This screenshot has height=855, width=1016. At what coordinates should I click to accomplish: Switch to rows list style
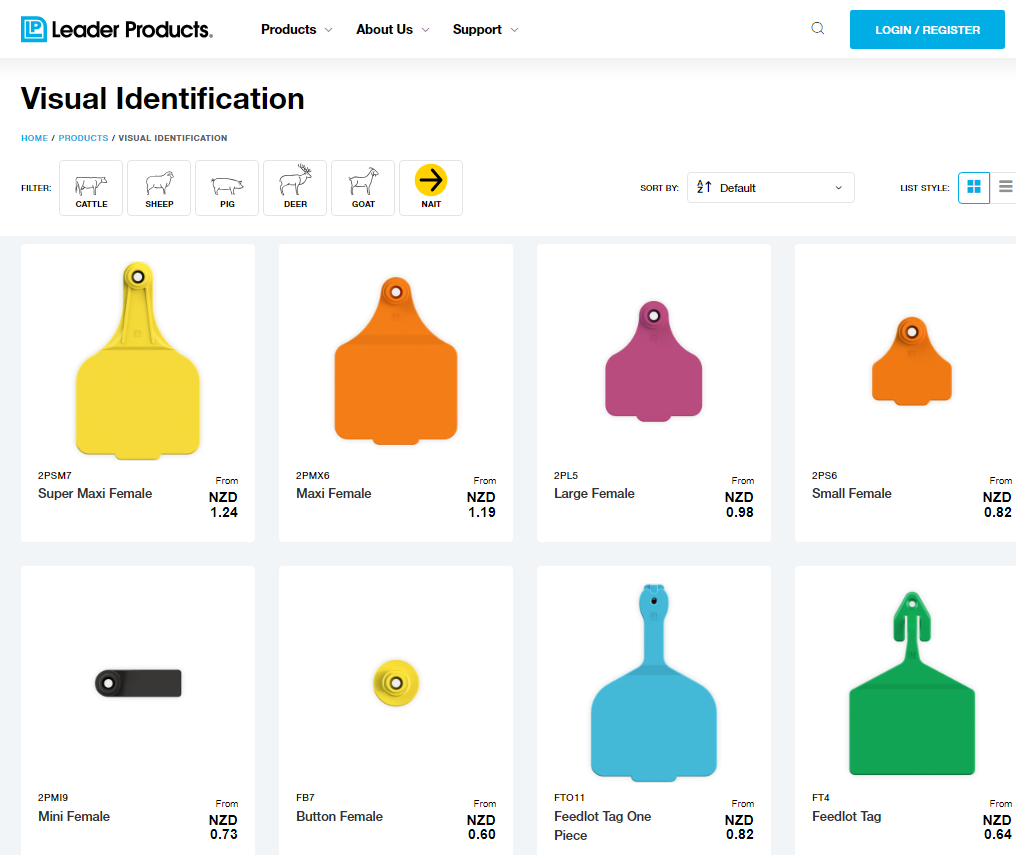pyautogui.click(x=1005, y=188)
